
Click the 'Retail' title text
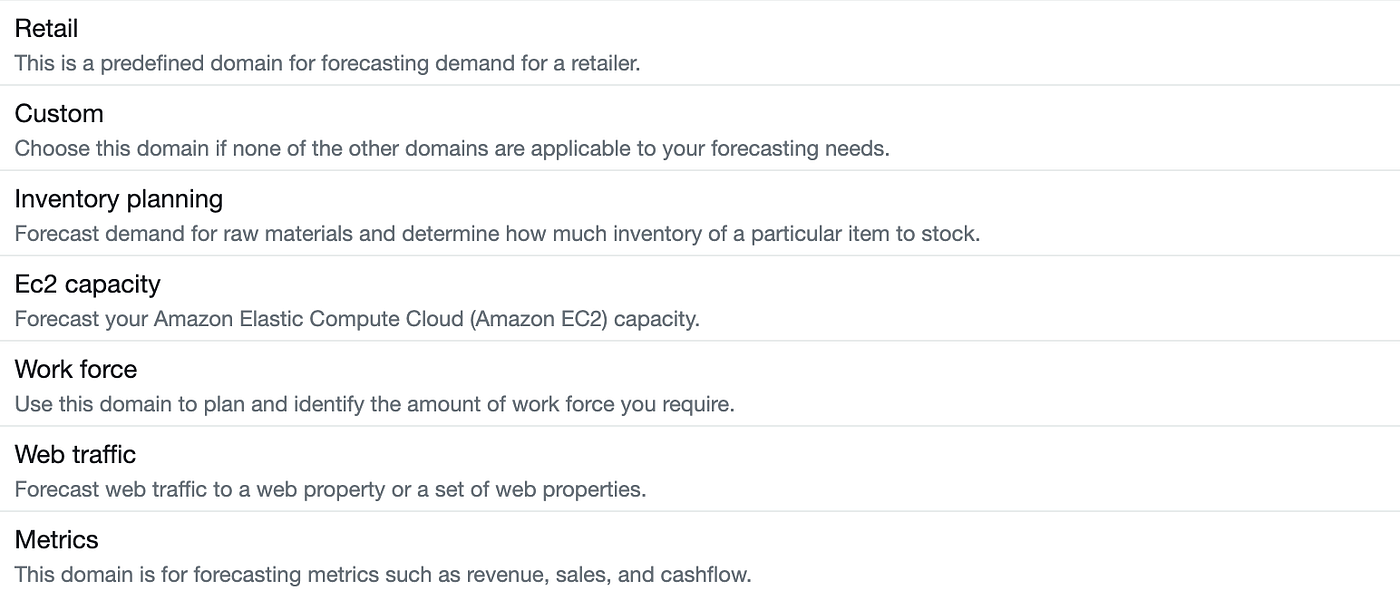pos(46,28)
